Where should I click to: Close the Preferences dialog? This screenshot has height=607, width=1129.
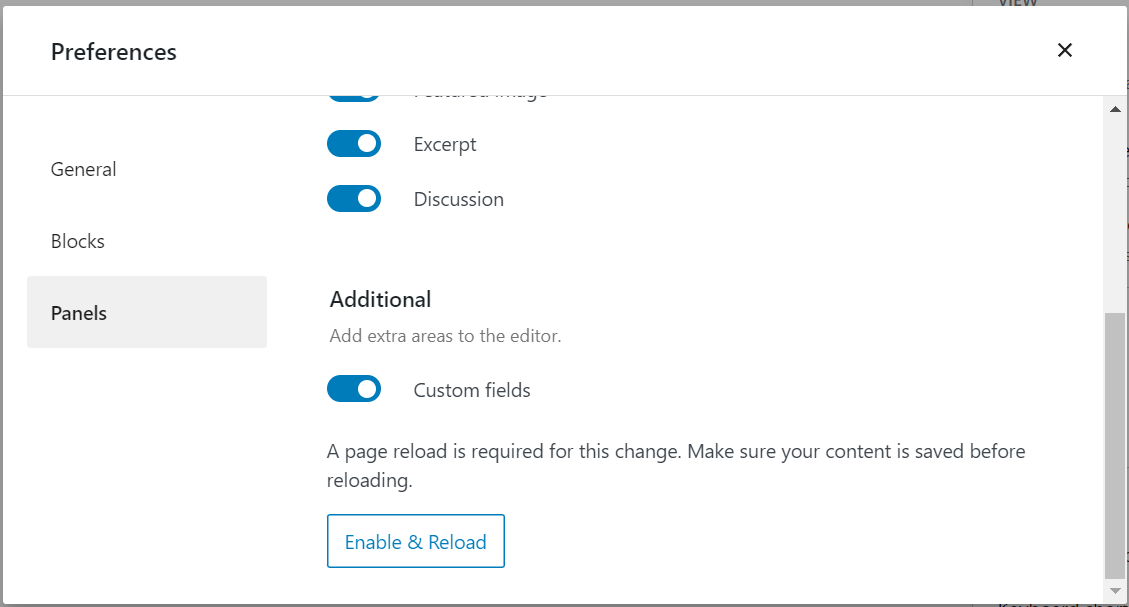[1065, 50]
